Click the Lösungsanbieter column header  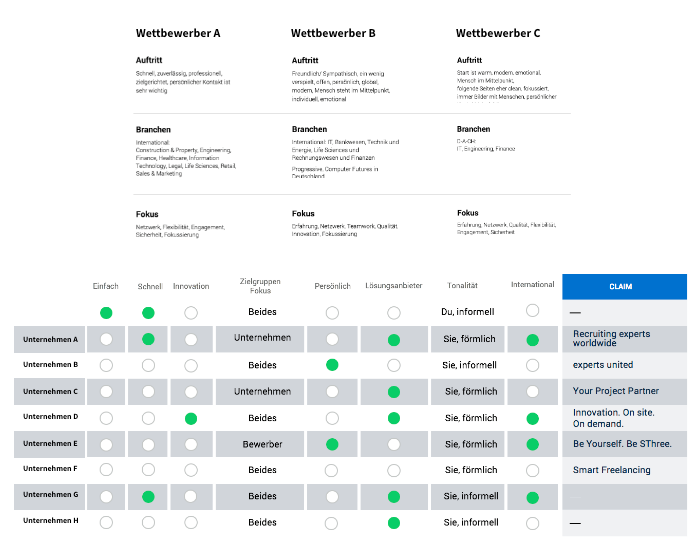pos(394,285)
